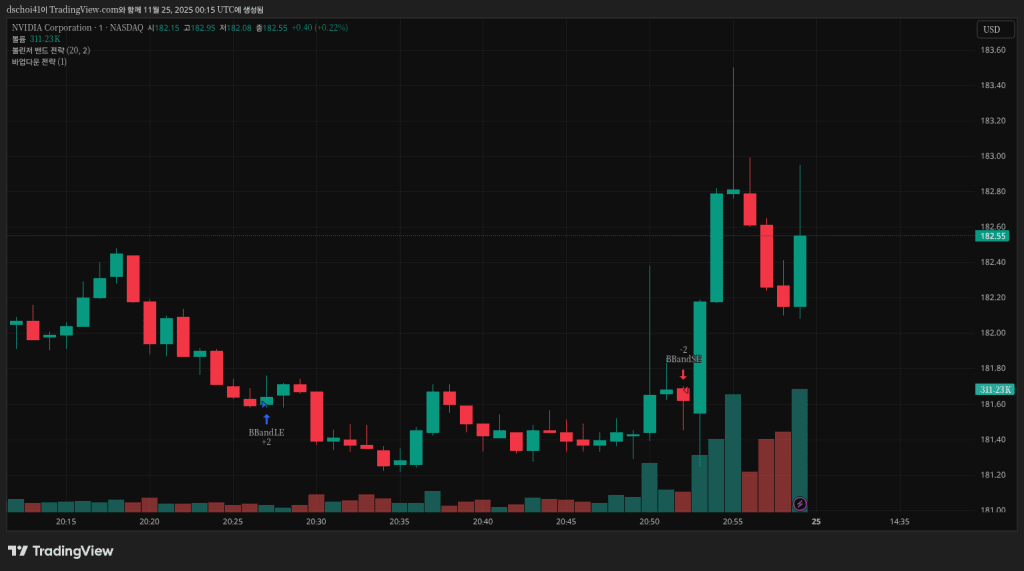Click the red BBandSE short entry arrow
Viewport: 1024px width, 571px height.
click(683, 374)
